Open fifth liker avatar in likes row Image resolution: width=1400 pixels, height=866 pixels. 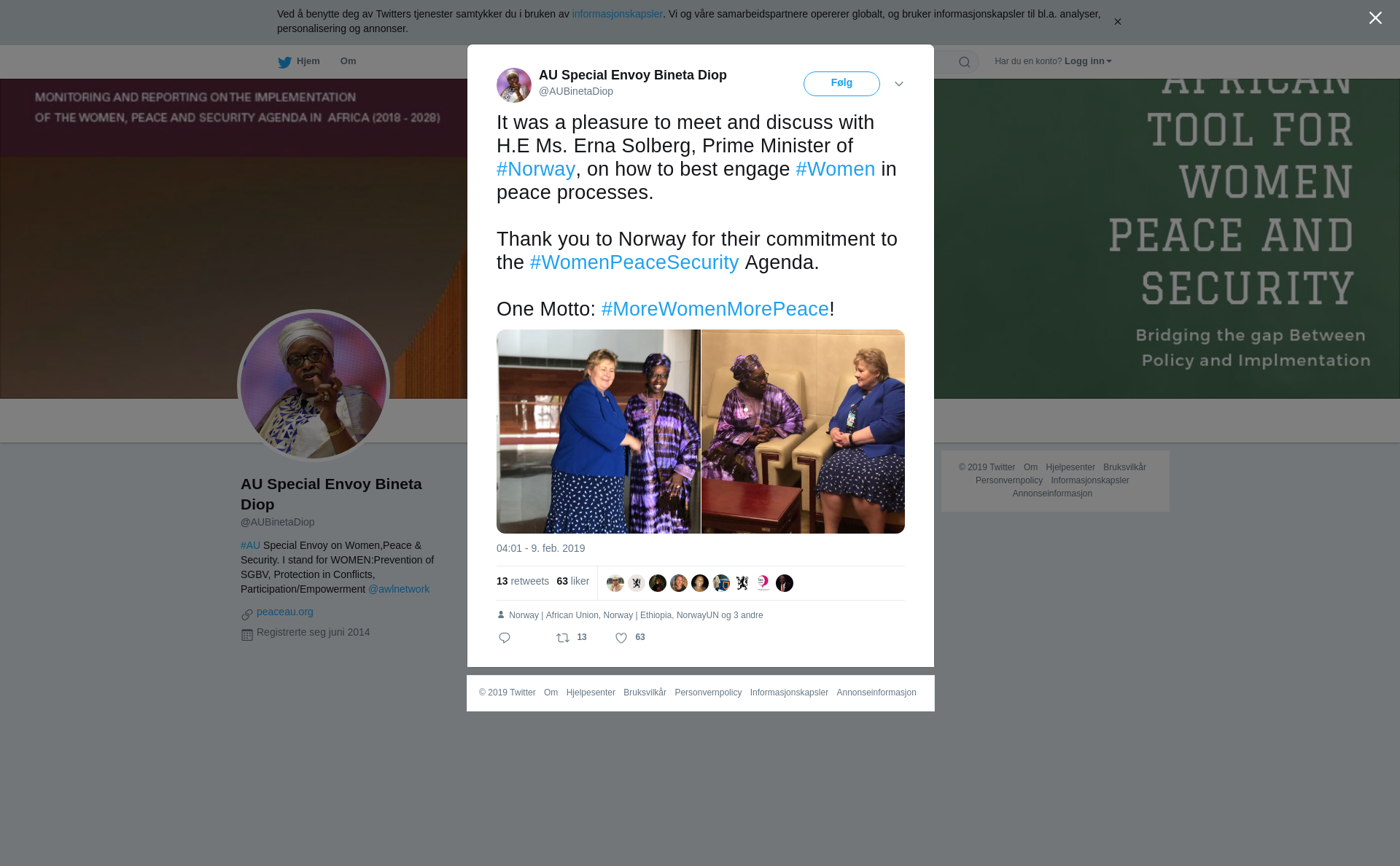700,583
